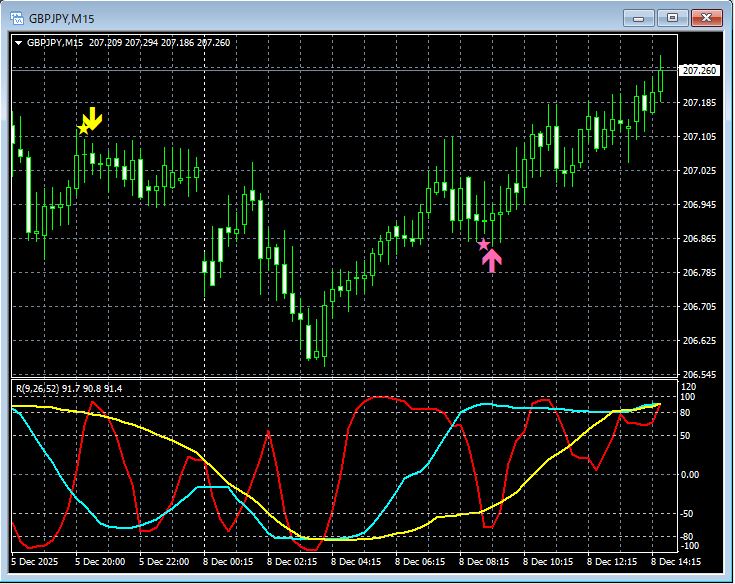Click the yellow star marker on chart
Screen dimensions: 735x584
[x=83, y=128]
